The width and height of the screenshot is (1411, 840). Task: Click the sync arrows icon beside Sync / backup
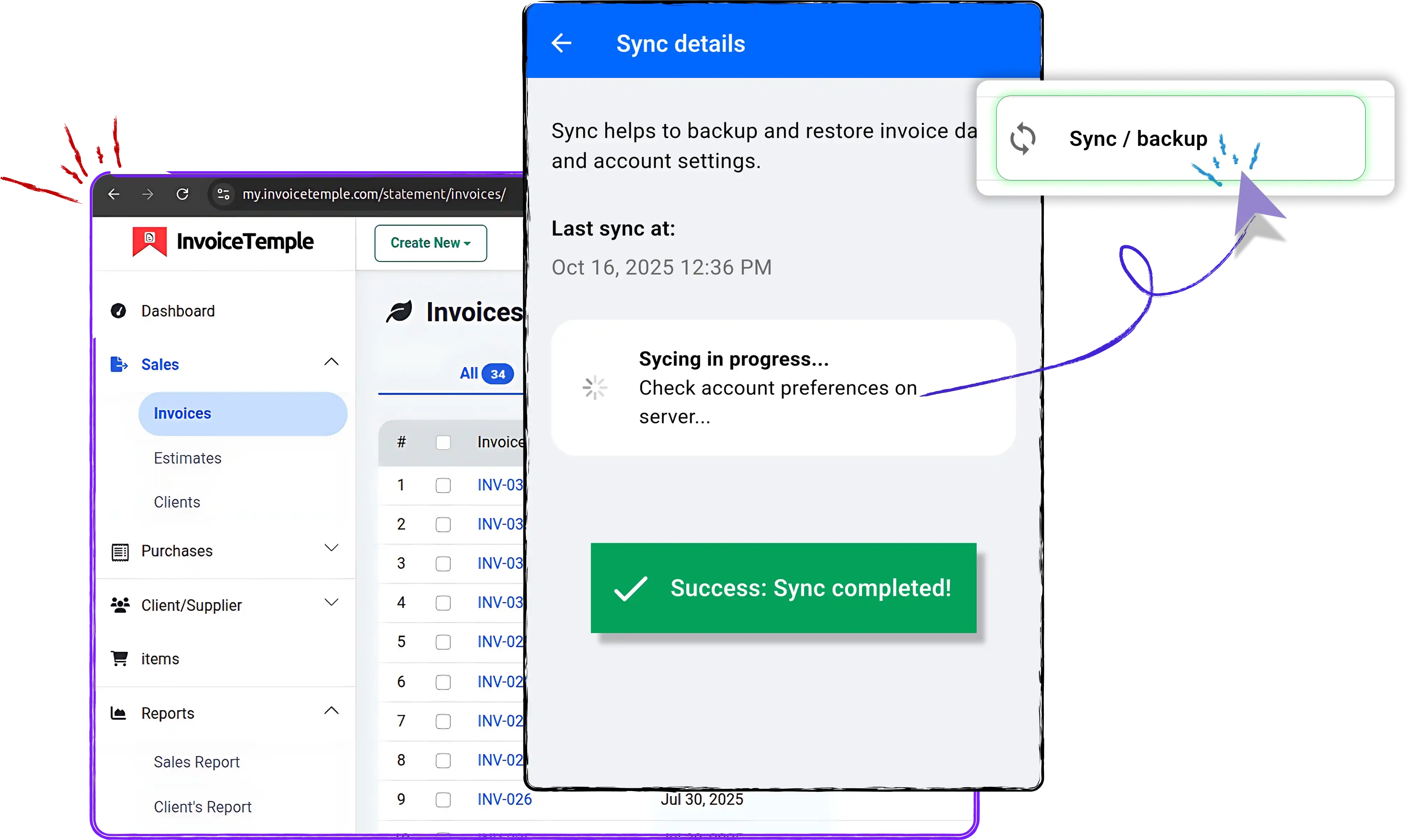pyautogui.click(x=1023, y=139)
